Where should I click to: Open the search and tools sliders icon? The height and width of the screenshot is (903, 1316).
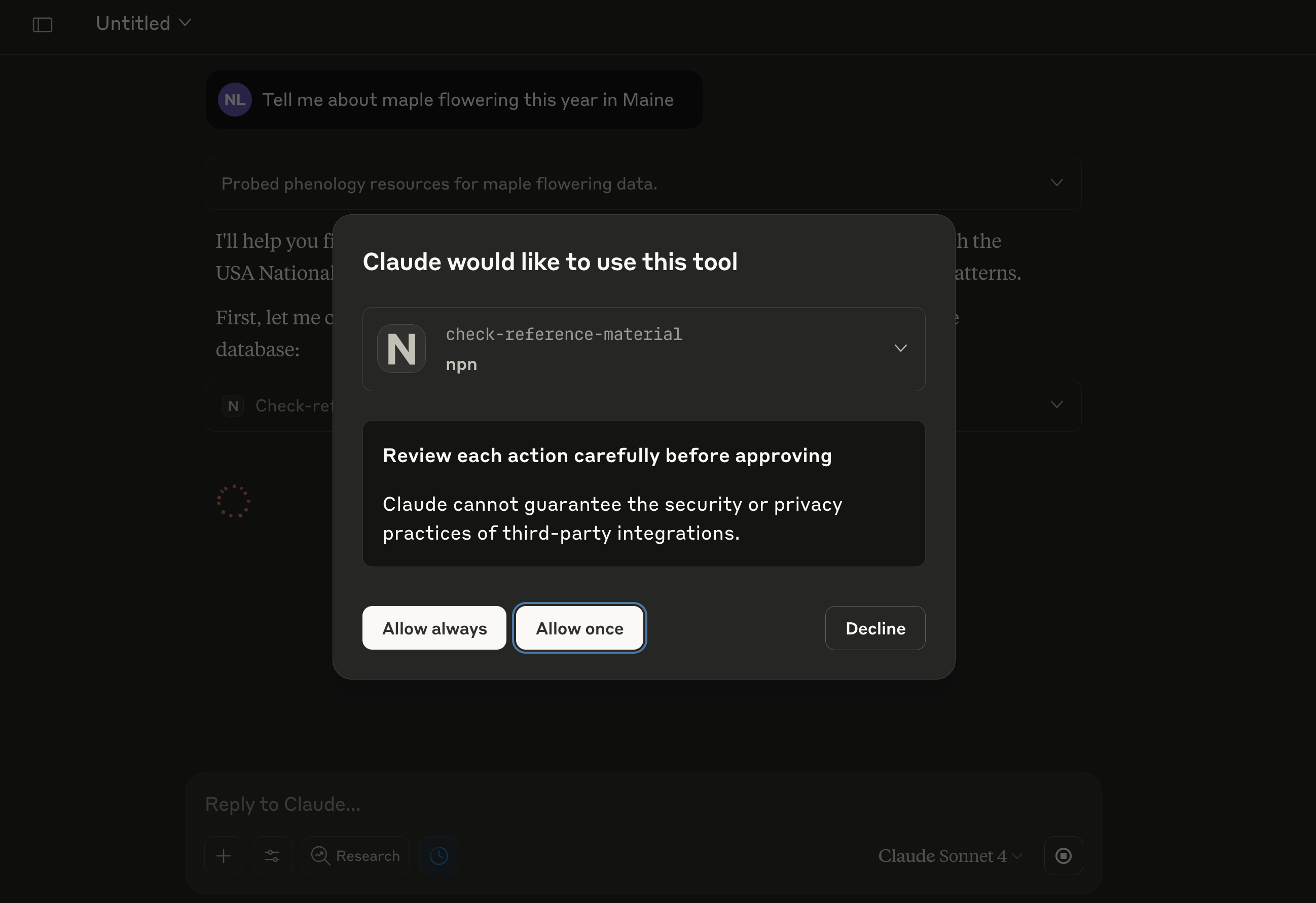pyautogui.click(x=272, y=855)
